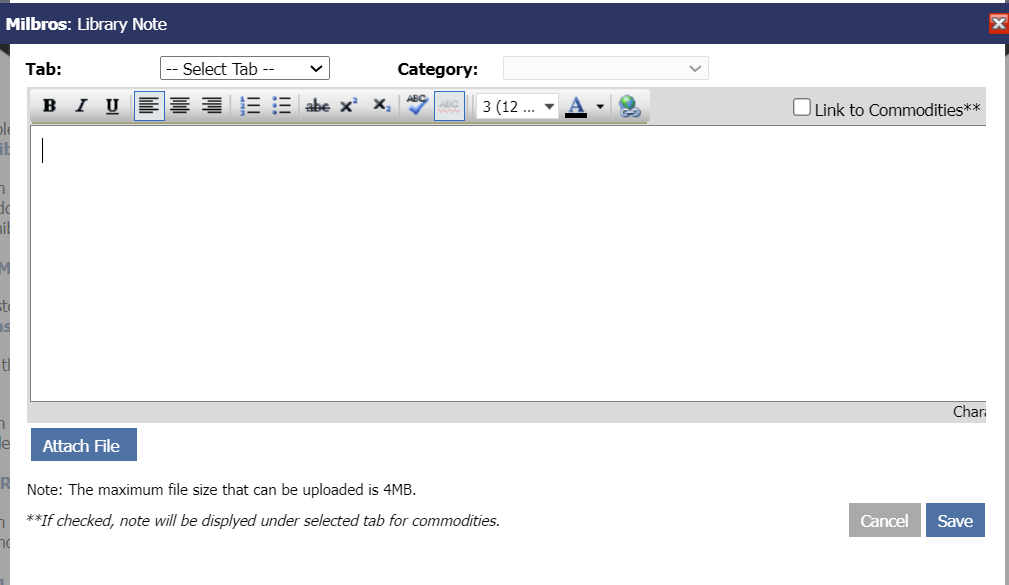Run the spell check tool
The image size is (1009, 585).
pyautogui.click(x=417, y=106)
